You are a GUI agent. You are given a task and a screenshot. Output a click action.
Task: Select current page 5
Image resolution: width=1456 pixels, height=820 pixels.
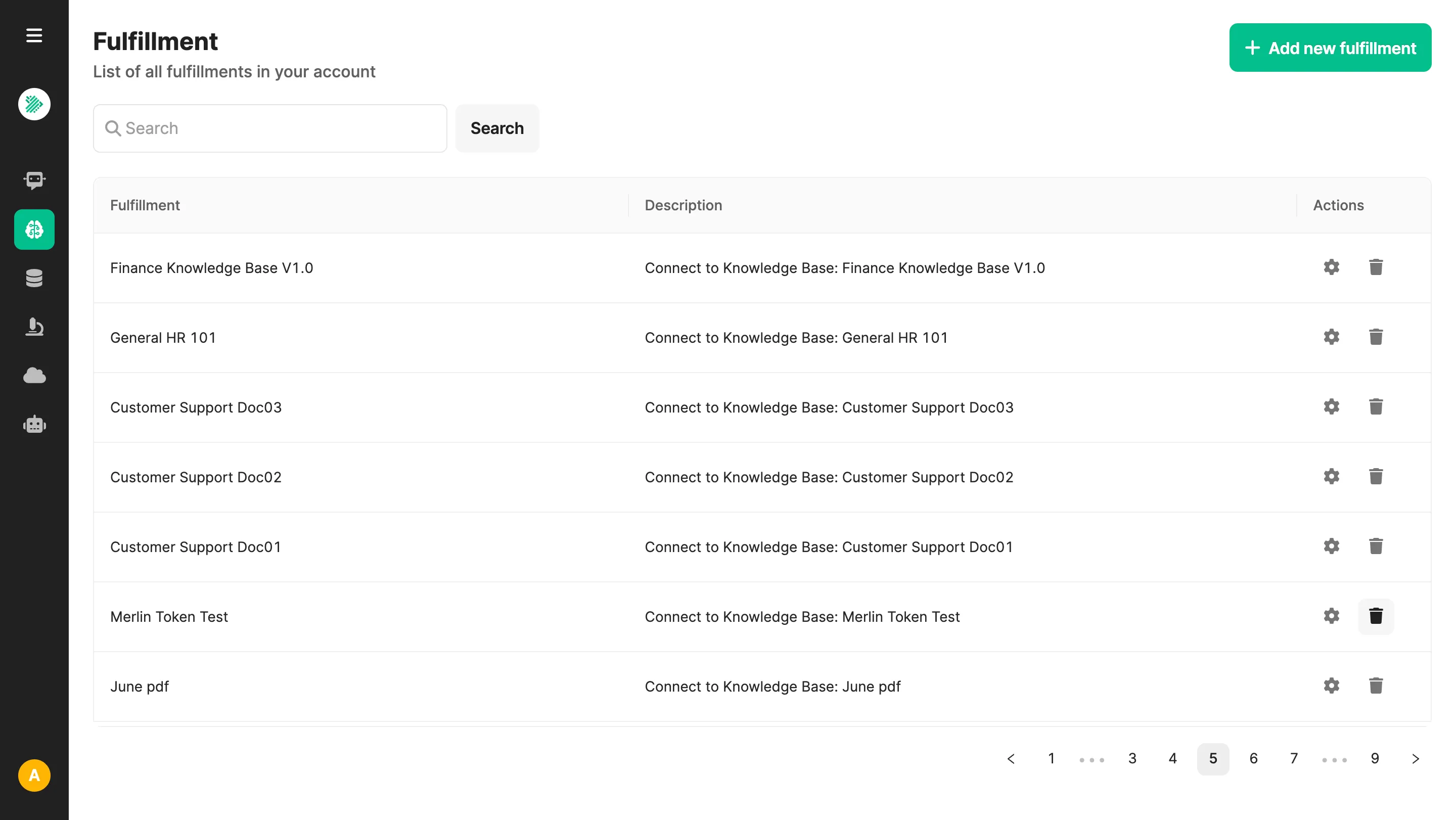click(x=1213, y=759)
